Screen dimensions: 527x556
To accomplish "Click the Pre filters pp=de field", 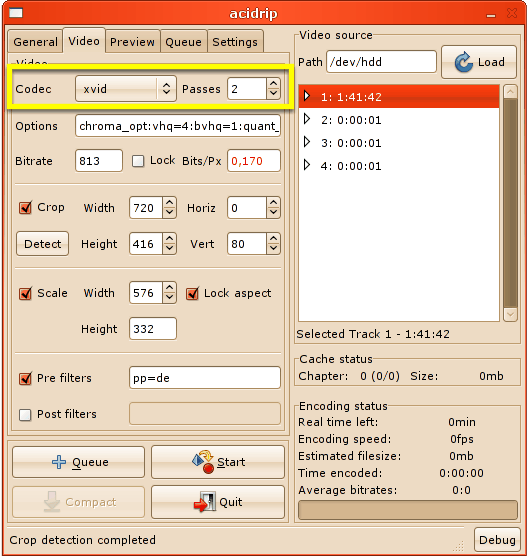I will (205, 378).
